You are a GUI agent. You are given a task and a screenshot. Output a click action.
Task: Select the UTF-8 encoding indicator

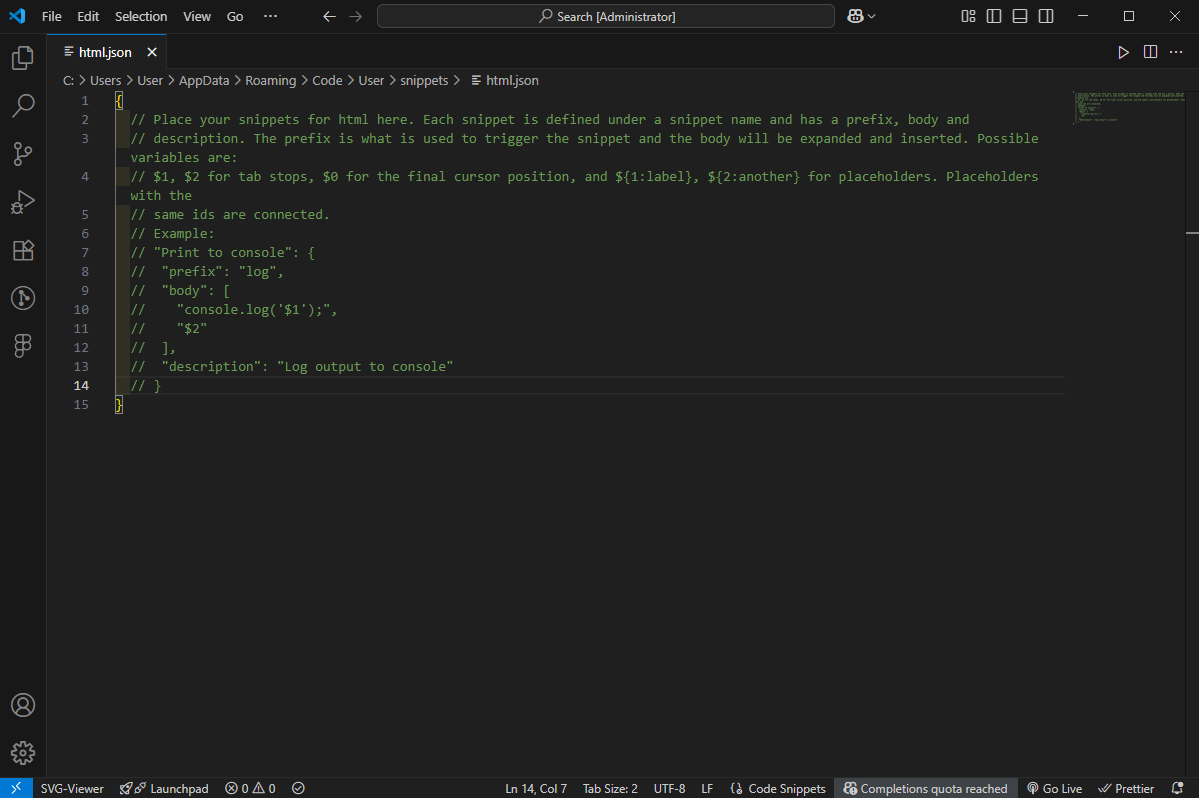(669, 788)
